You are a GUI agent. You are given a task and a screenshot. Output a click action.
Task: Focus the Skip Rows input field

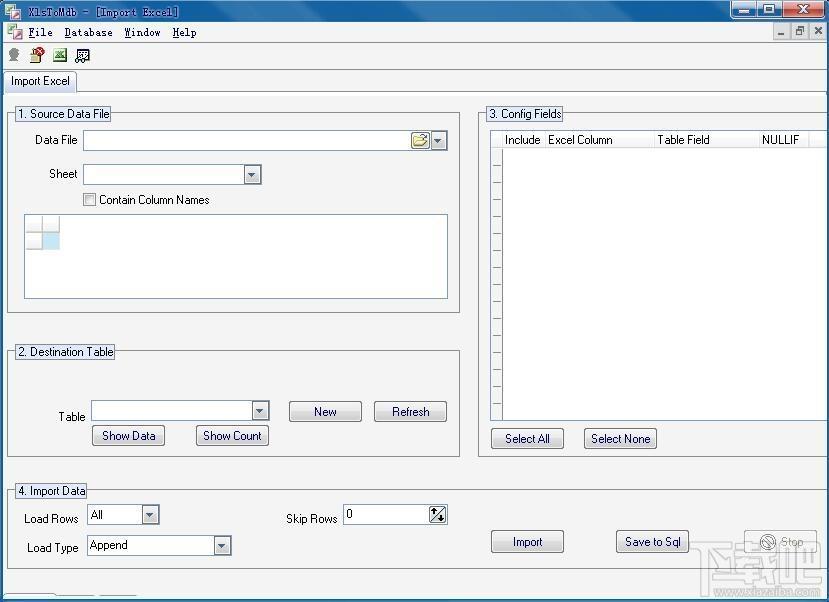386,514
